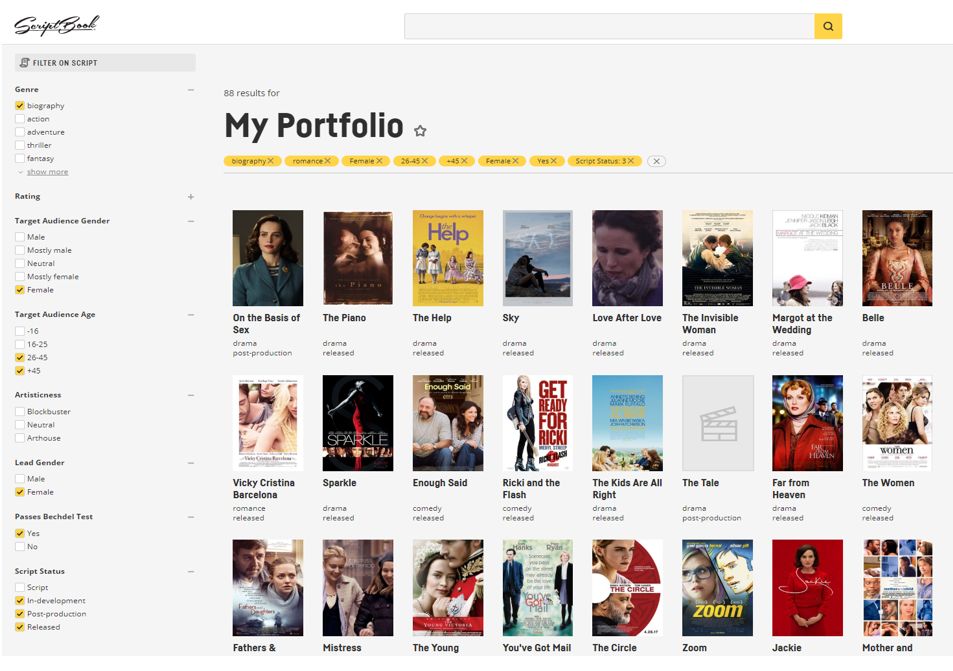Enable the action genre checkbox
Viewport: 953px width, 671px height.
[20, 119]
